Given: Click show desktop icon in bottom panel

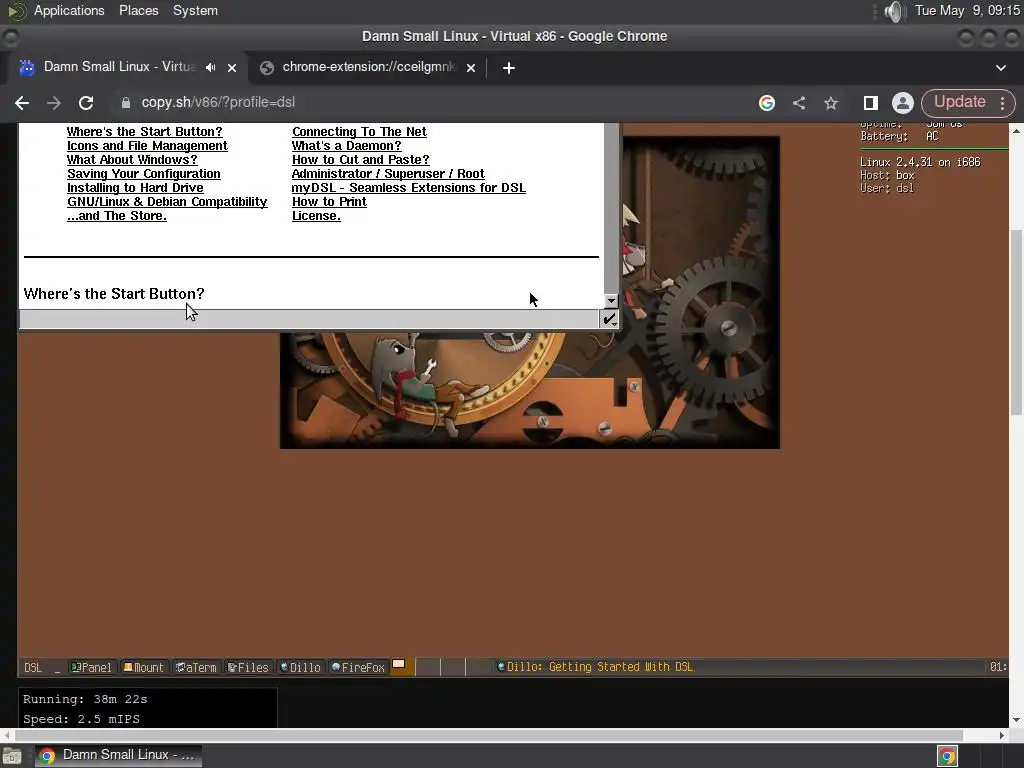Looking at the screenshot, I should [12, 756].
